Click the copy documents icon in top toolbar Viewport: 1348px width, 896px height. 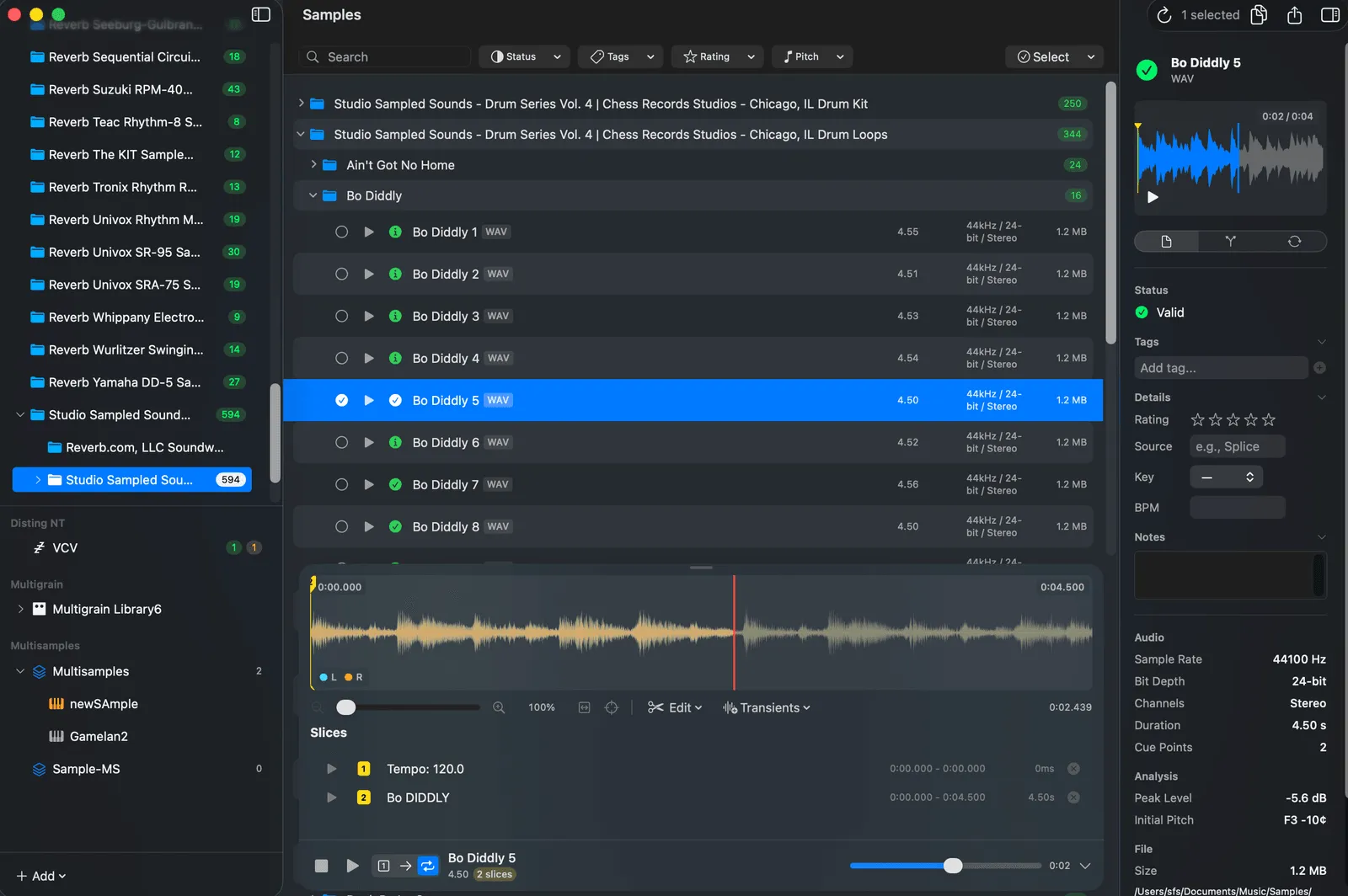point(1259,15)
